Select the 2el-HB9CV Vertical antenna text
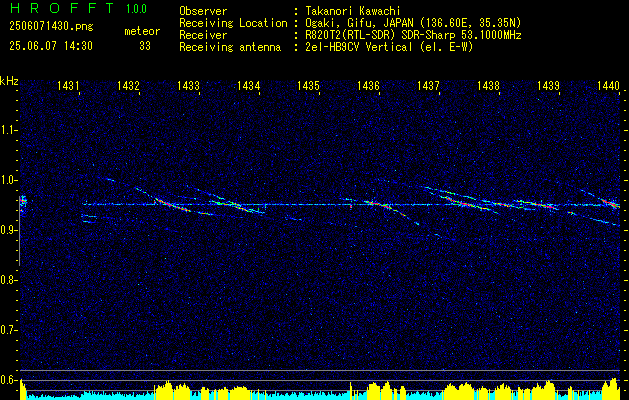The width and height of the screenshot is (629, 400). [389, 47]
